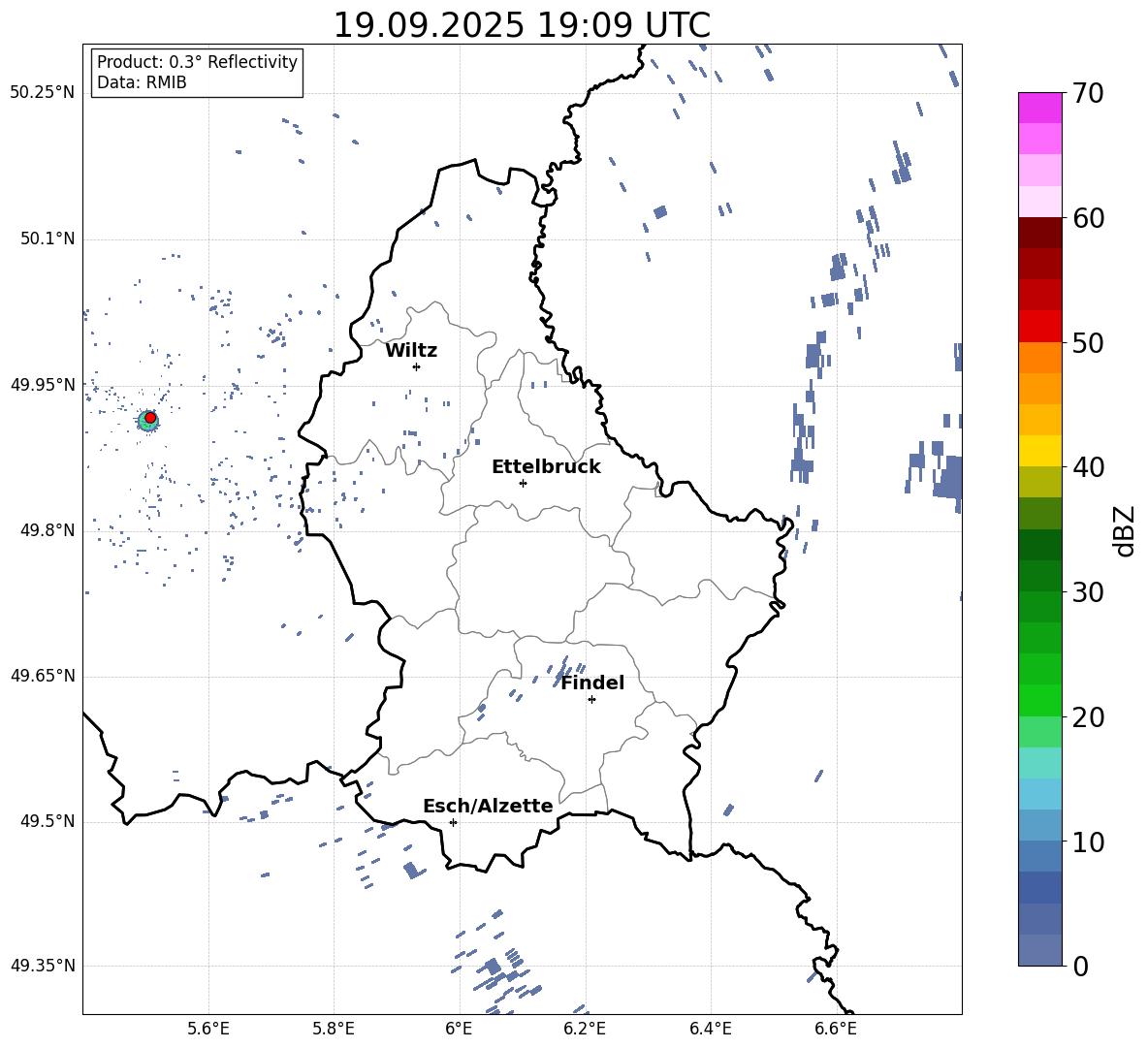Viewport: 1148px width, 1048px height.
Task: Click the 49.35°N latitude label
Action: [x=43, y=966]
